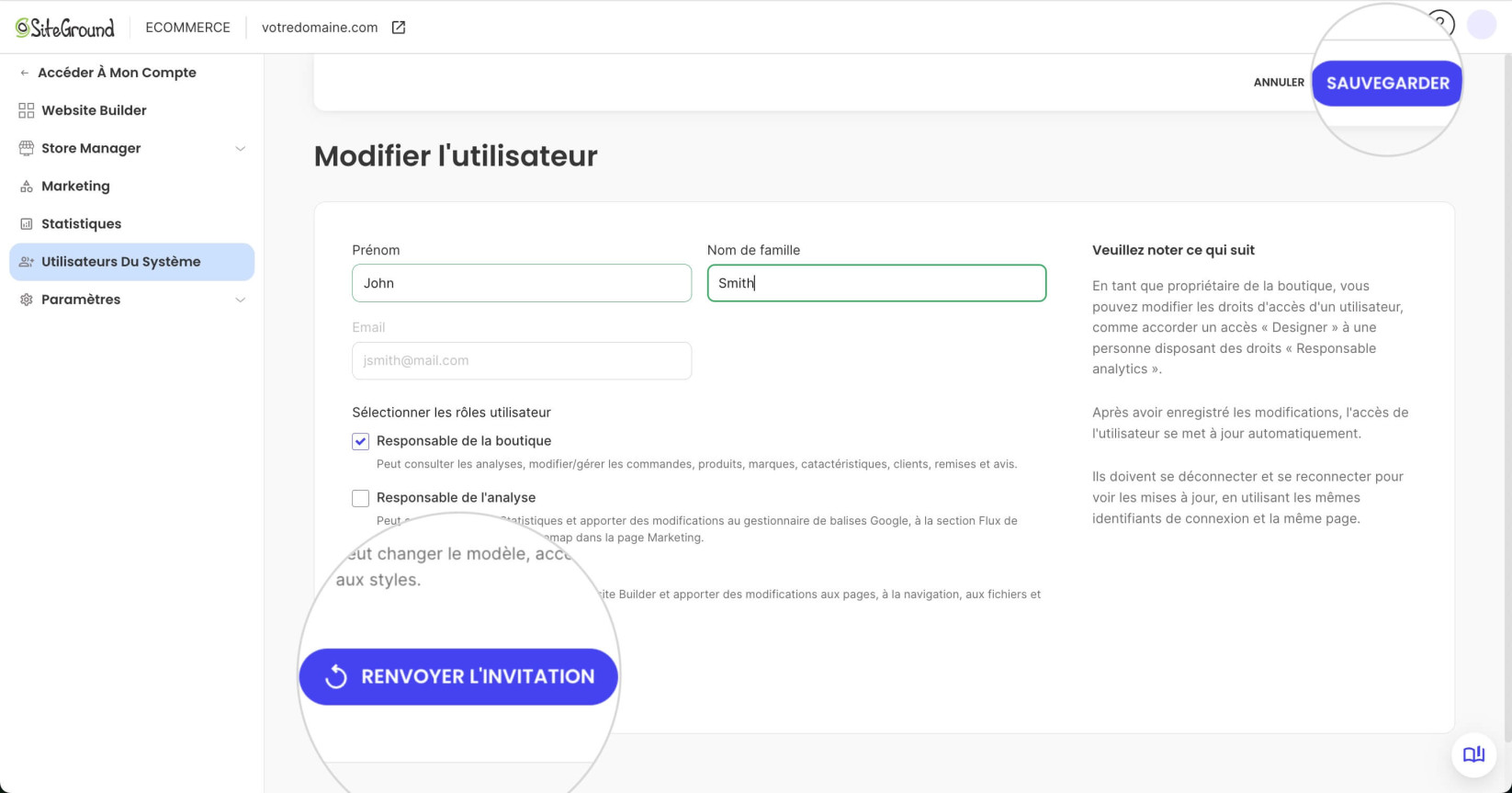1512x793 pixels.
Task: Click into the Nom de famille field
Action: (876, 283)
